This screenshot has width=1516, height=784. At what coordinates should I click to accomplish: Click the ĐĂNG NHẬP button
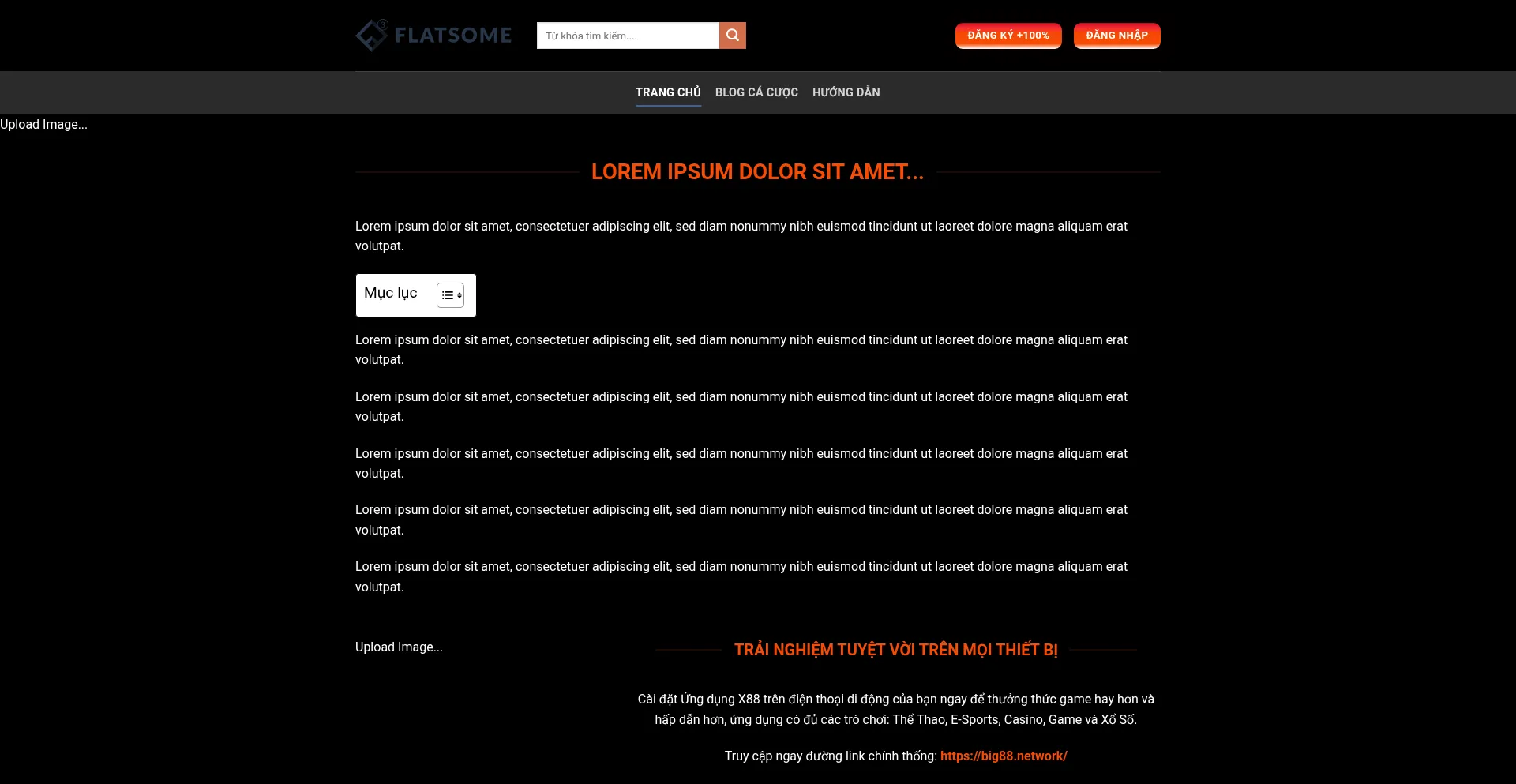[1116, 36]
